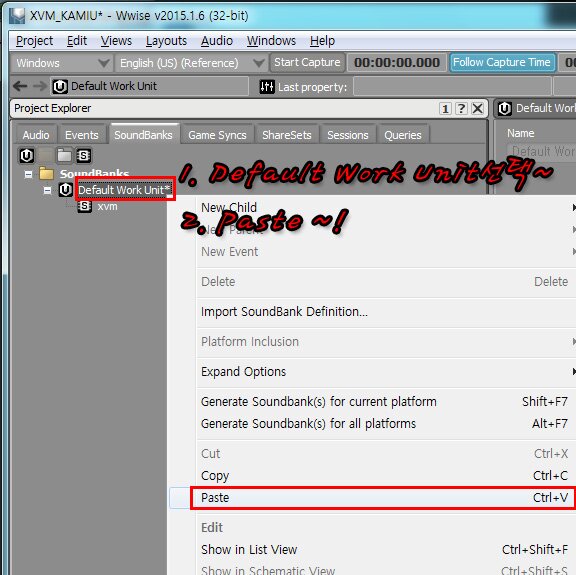Click the capture time 00:00:00.000 display
576x575 pixels.
397,62
